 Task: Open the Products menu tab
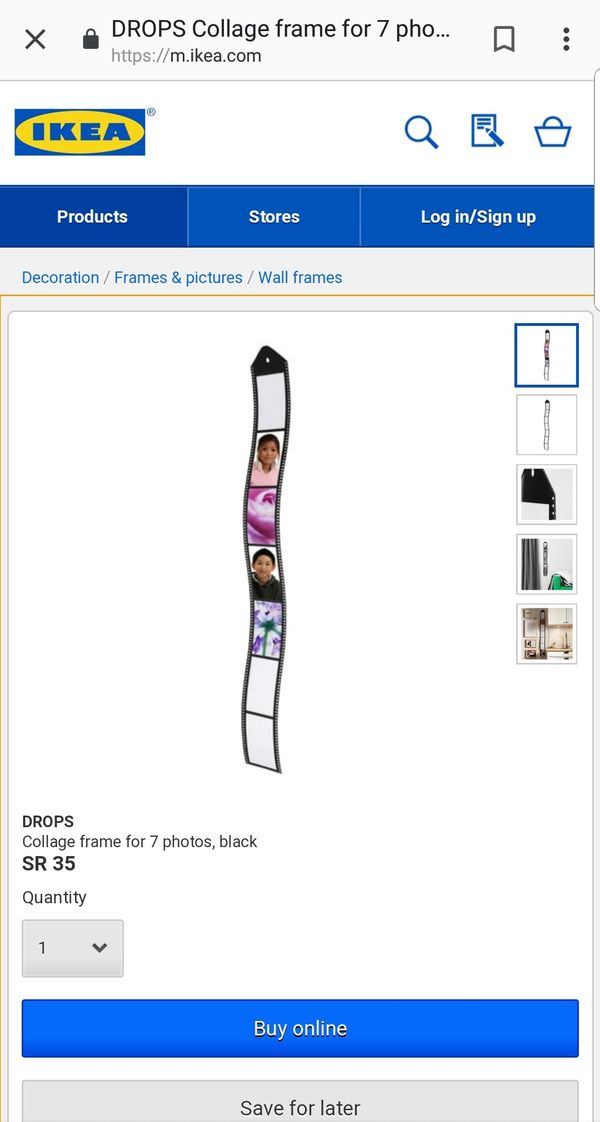coord(93,217)
